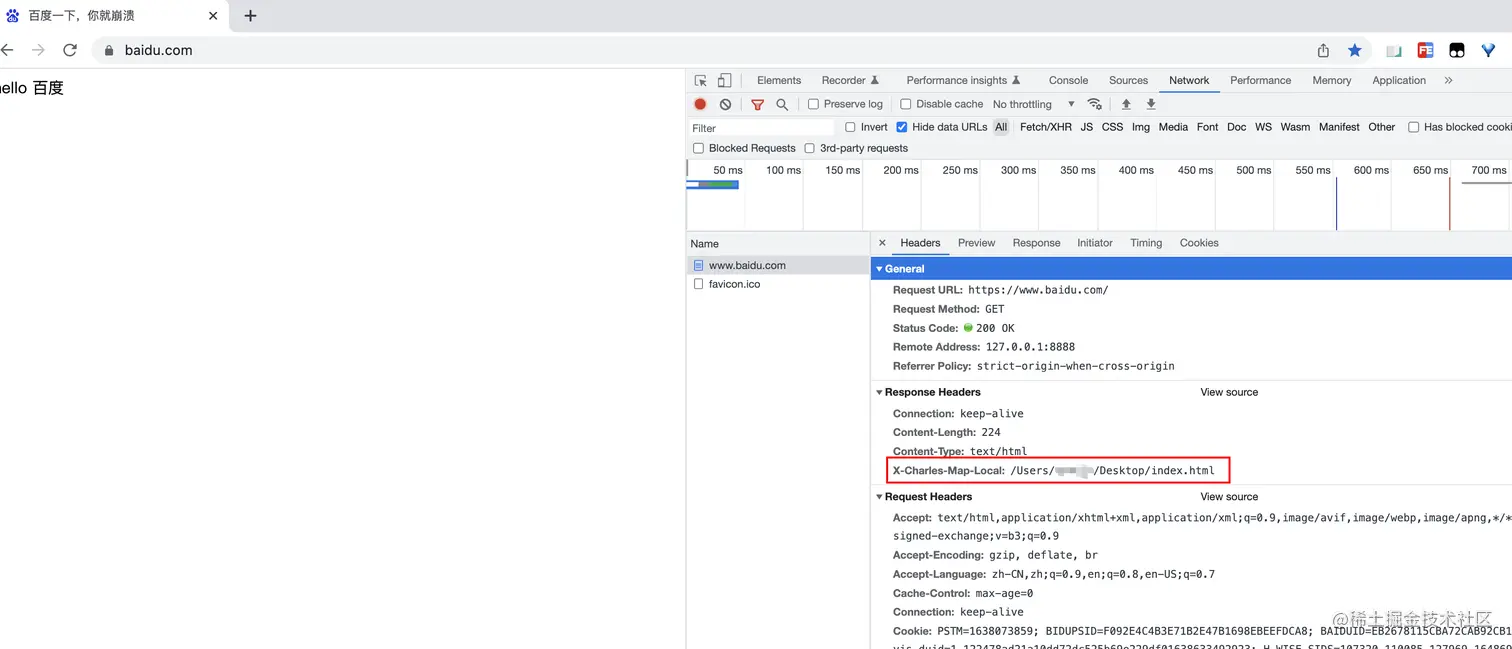The width and height of the screenshot is (1512, 649).
Task: Switch to the Elements tab
Action: 779,81
